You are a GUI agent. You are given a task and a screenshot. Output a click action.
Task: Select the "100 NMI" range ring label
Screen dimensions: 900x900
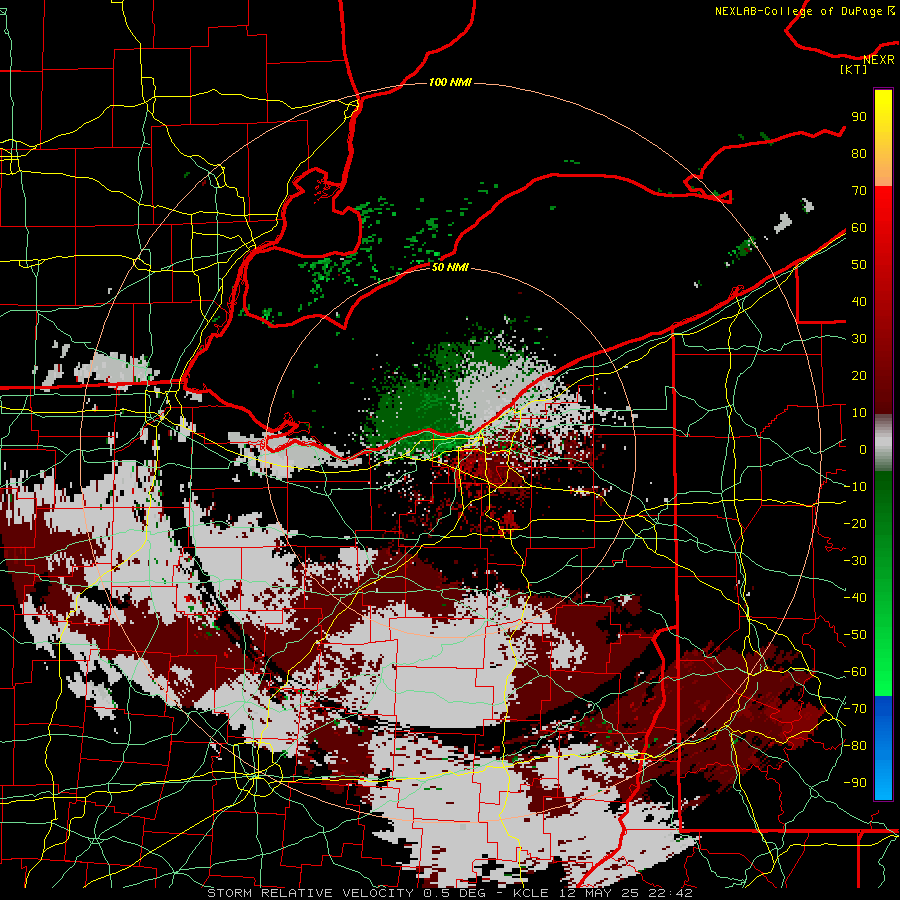[450, 82]
